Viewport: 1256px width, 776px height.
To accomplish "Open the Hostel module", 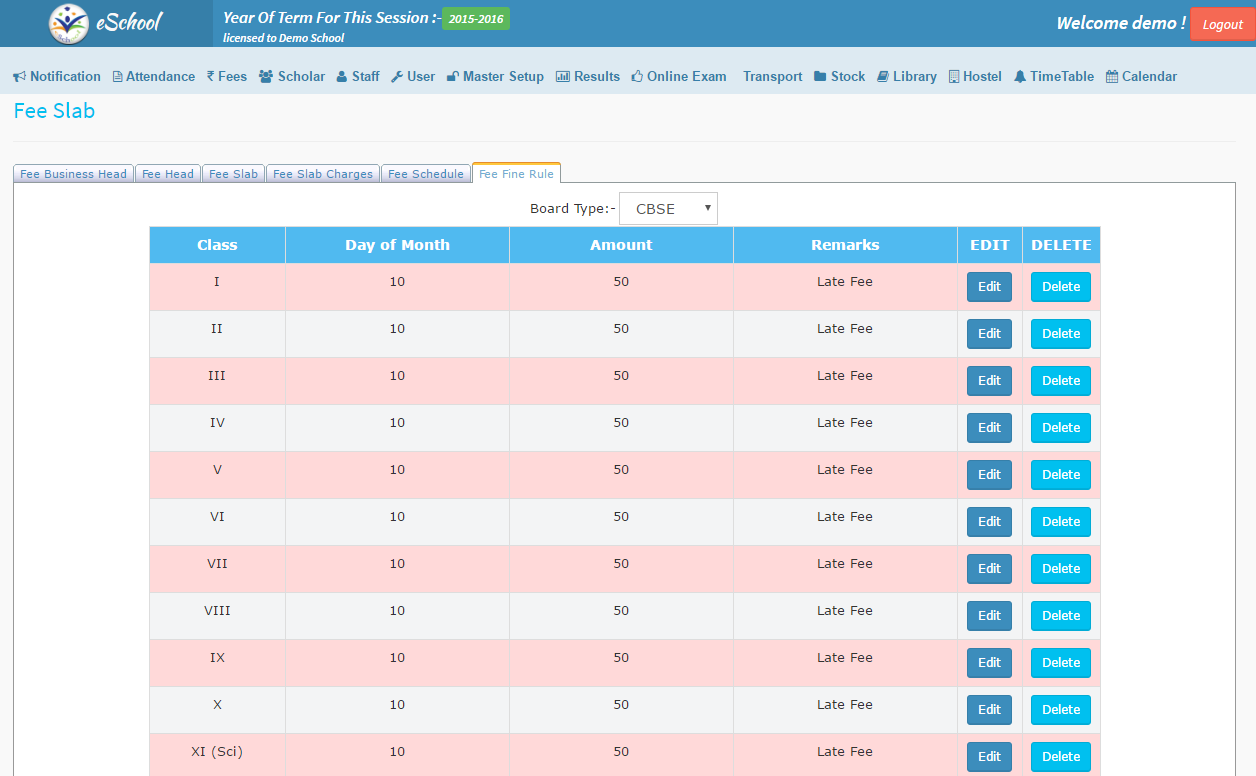I will (975, 76).
